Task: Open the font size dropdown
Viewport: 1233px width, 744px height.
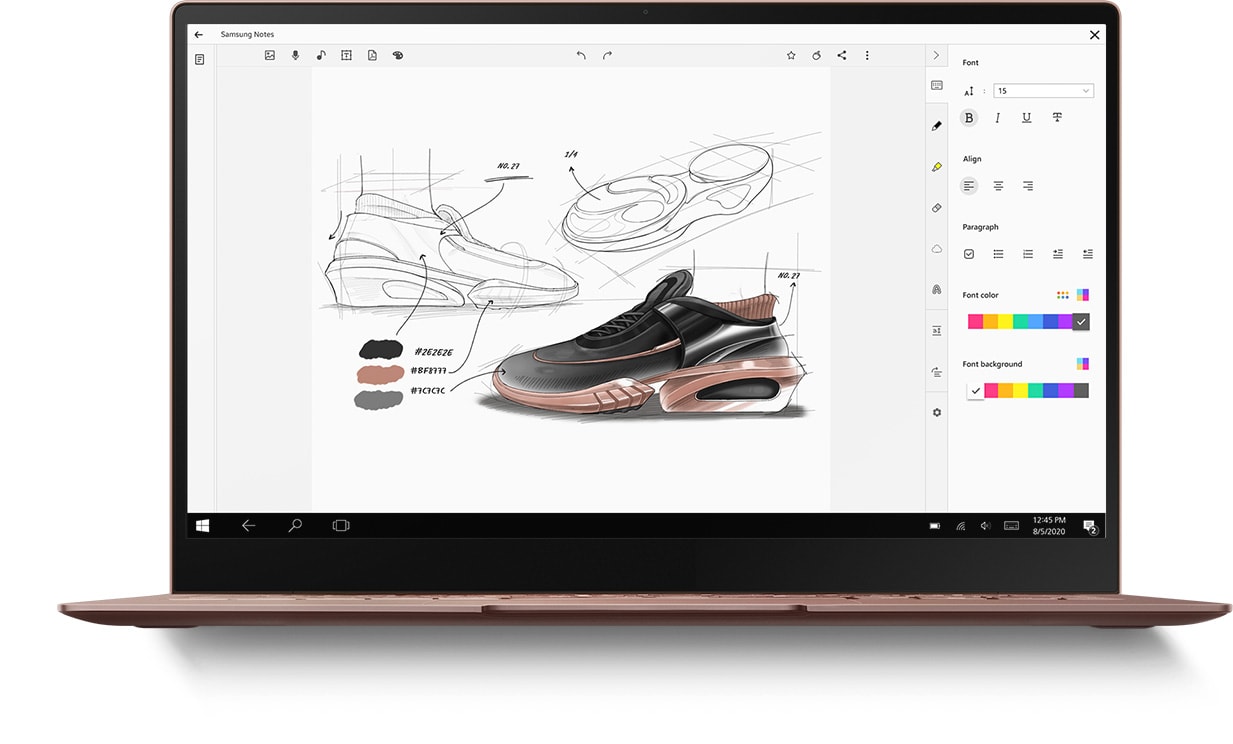Action: tap(1042, 91)
